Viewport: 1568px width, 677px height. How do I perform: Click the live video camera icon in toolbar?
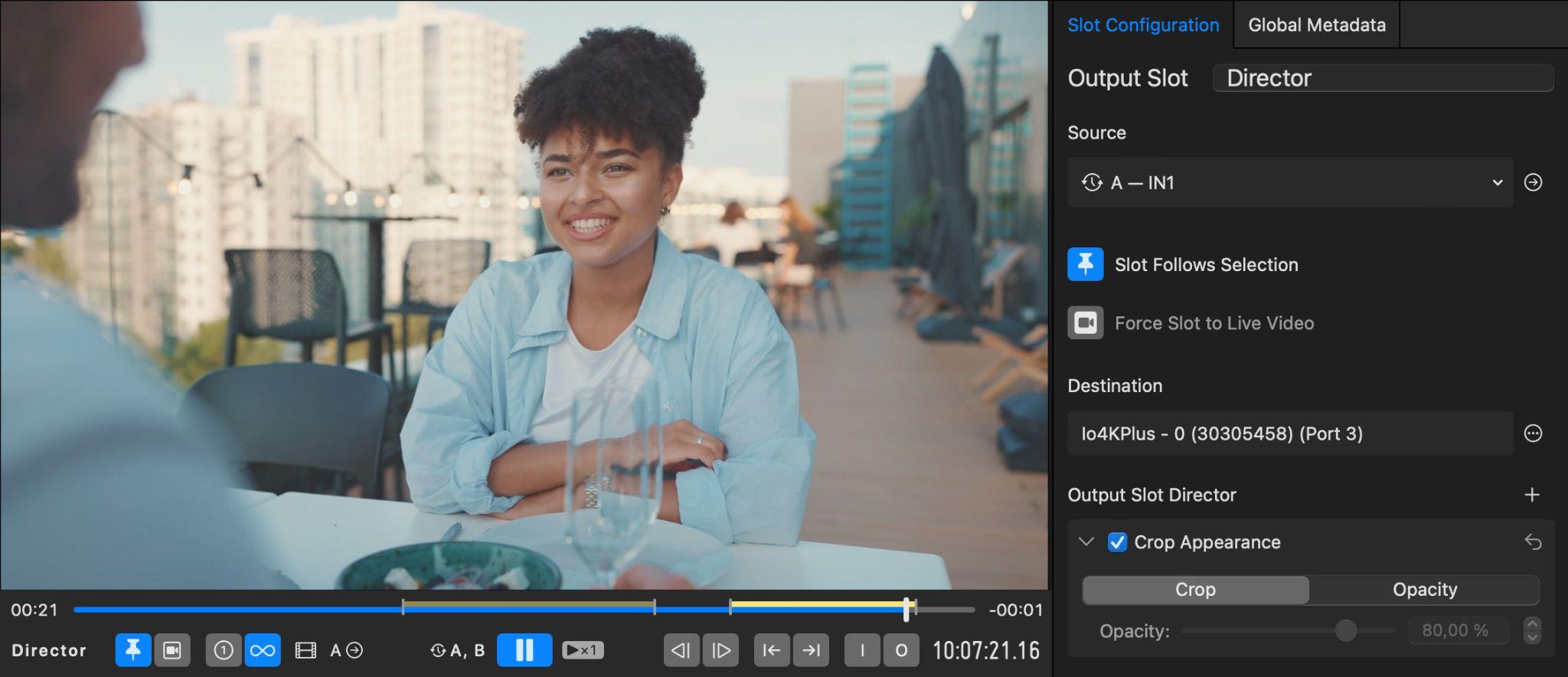(x=172, y=650)
